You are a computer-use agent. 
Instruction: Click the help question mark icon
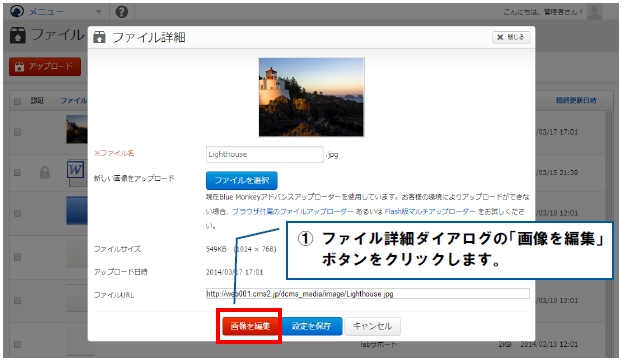tap(122, 12)
